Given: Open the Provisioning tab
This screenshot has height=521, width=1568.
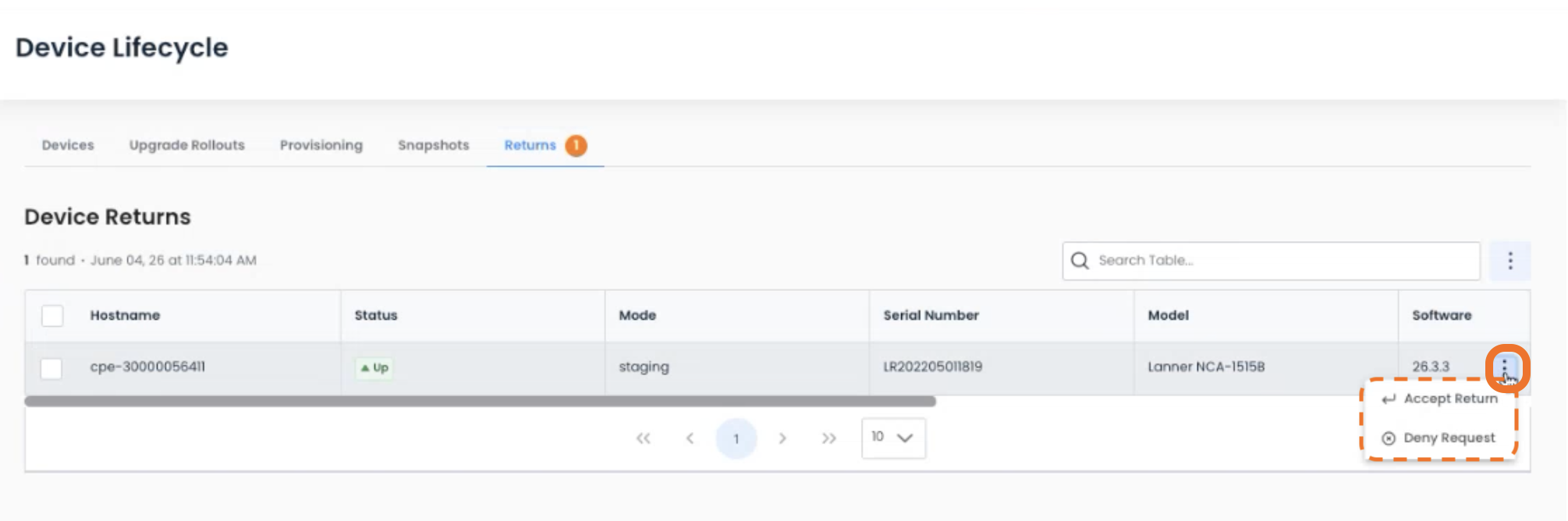Looking at the screenshot, I should coord(321,146).
